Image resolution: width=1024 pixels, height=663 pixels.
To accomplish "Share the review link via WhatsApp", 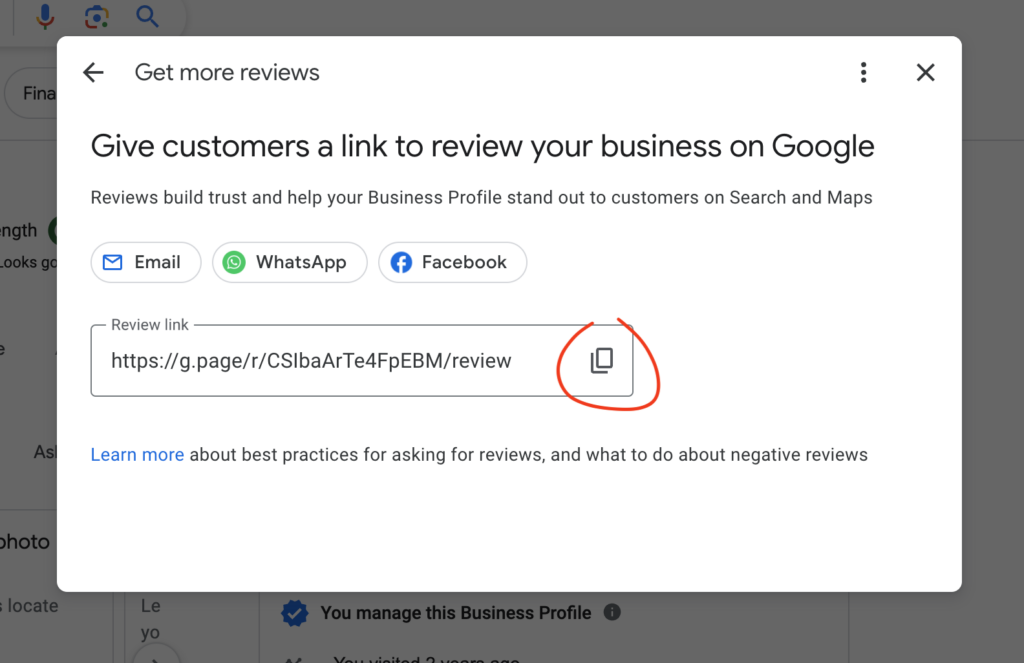I will (289, 262).
